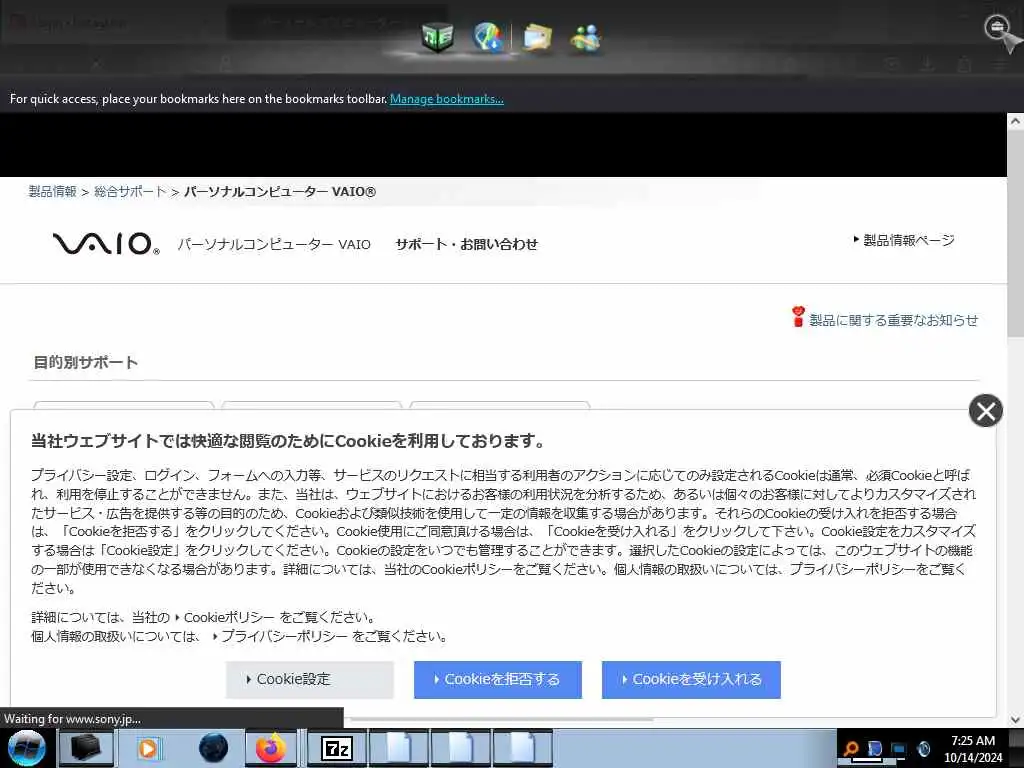This screenshot has width=1024, height=768.
Task: Open サポート・お問い合わせ heading link
Action: point(466,244)
